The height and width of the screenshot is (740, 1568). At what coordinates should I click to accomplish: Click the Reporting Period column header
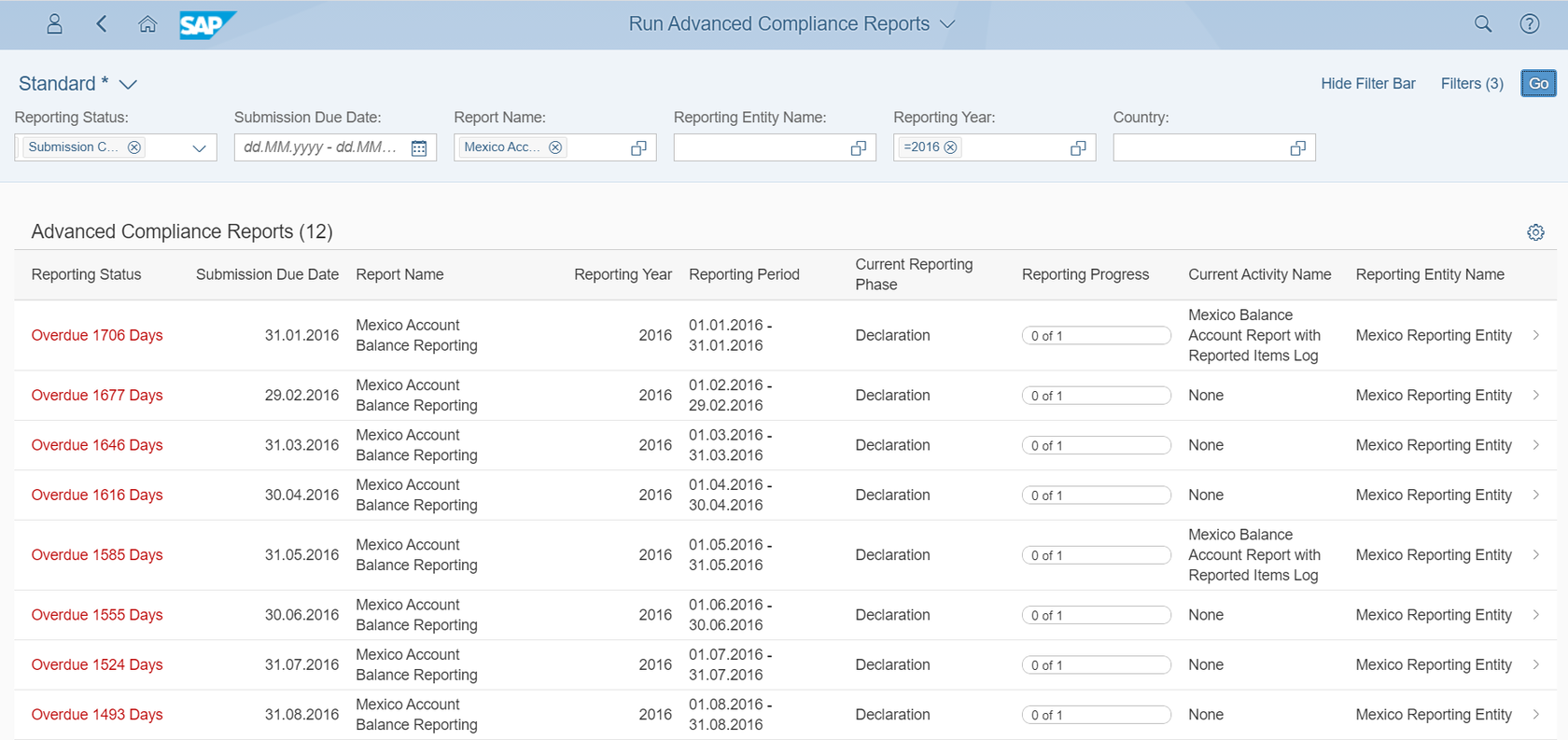coord(744,274)
